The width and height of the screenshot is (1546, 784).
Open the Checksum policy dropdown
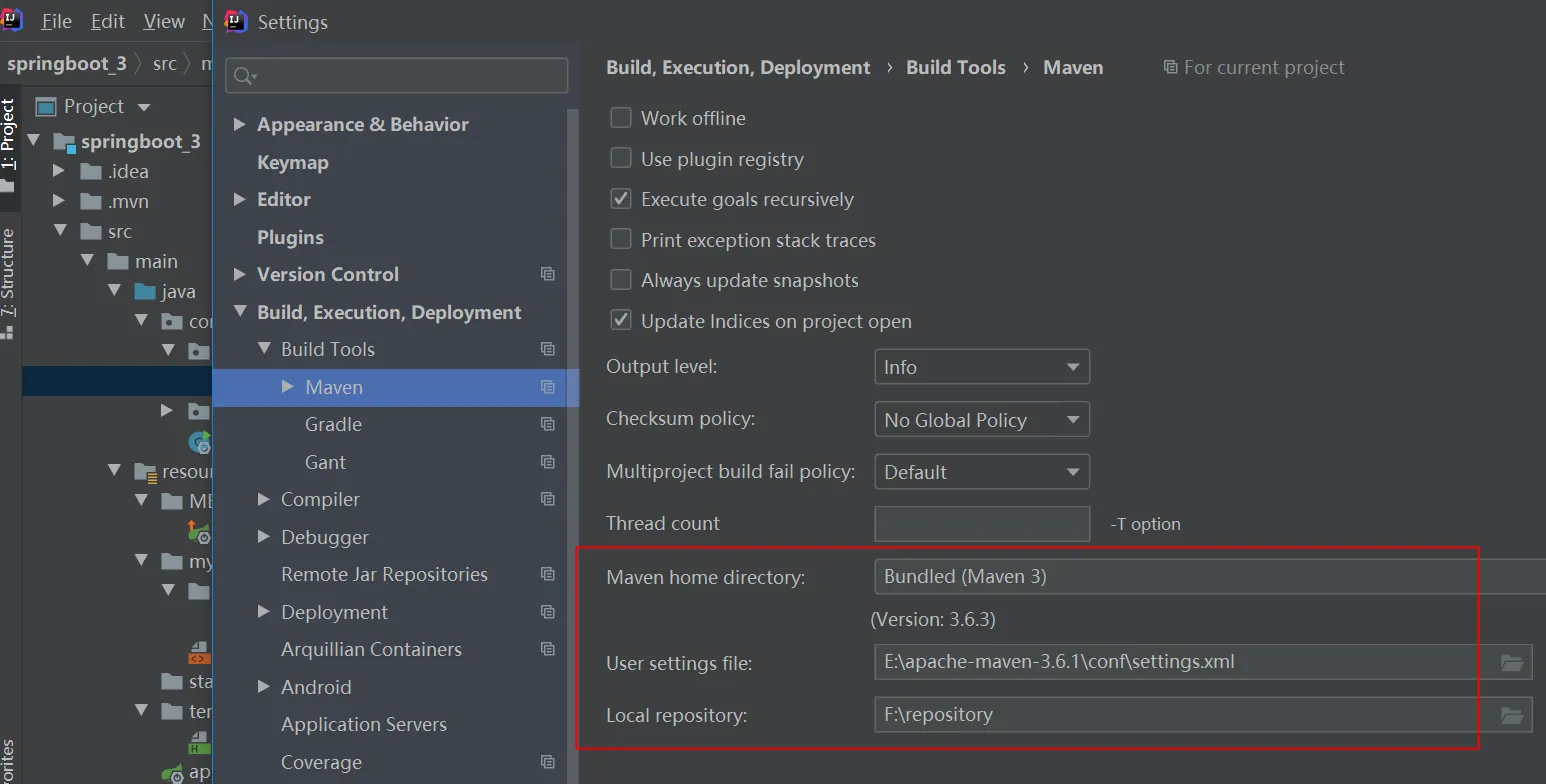tap(981, 420)
